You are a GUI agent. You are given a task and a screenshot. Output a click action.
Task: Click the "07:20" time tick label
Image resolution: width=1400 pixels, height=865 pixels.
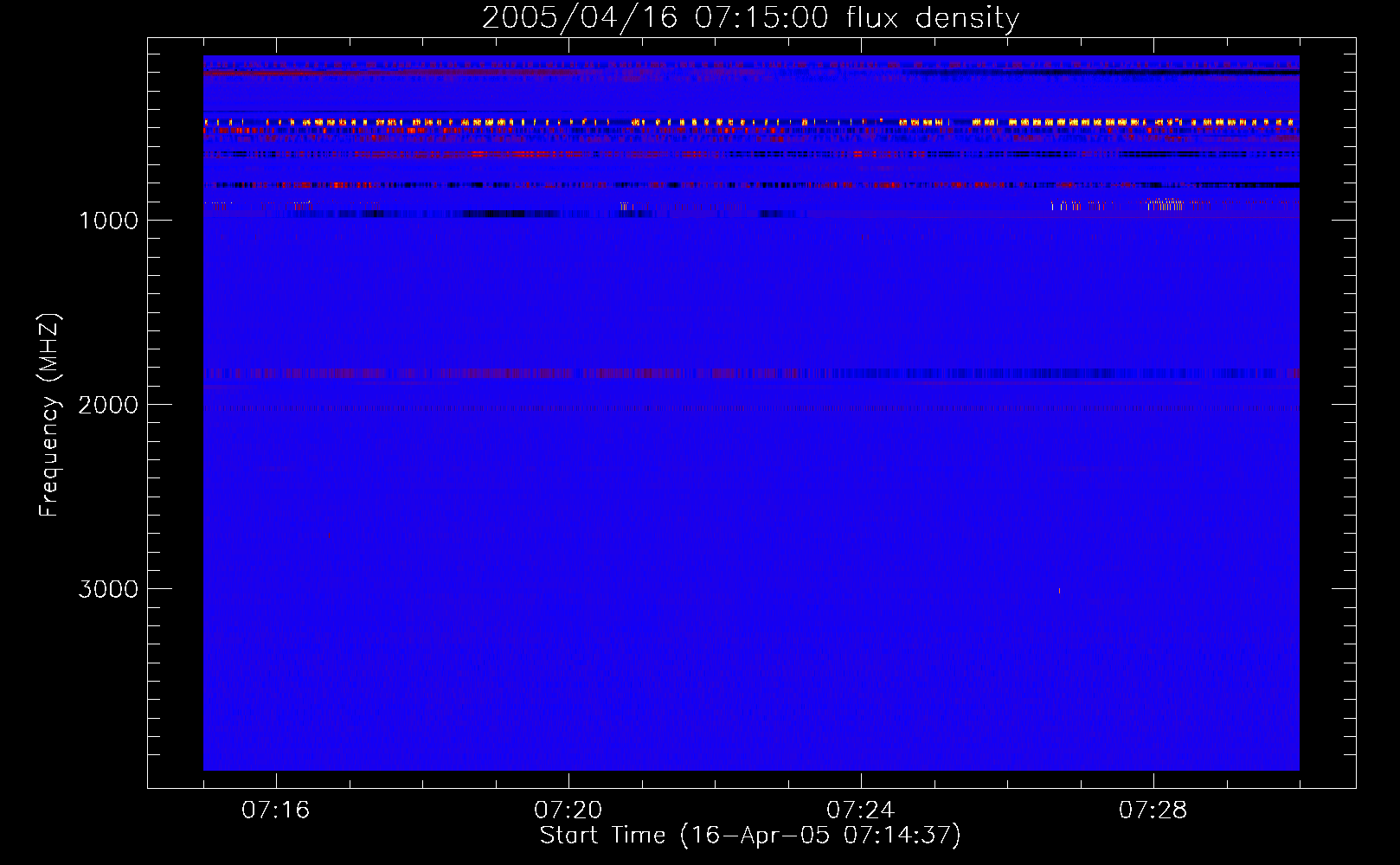pos(568,810)
